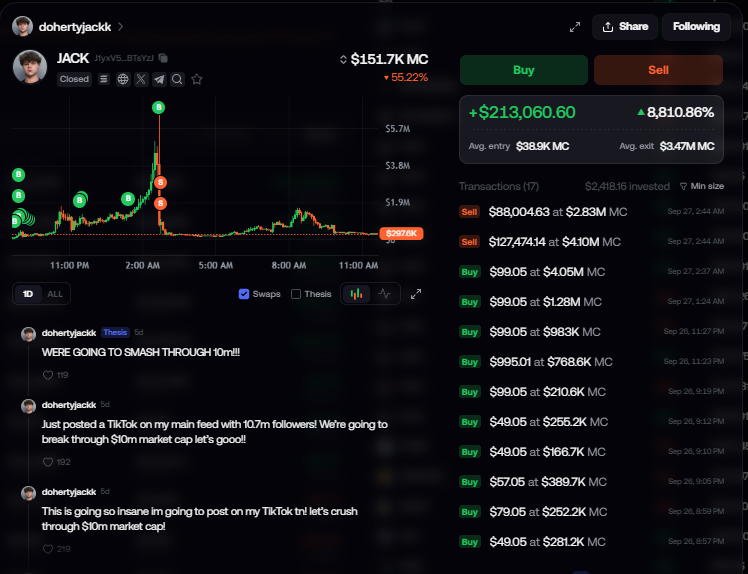Open dohertyjackk profile chevron
The image size is (748, 574).
121,27
